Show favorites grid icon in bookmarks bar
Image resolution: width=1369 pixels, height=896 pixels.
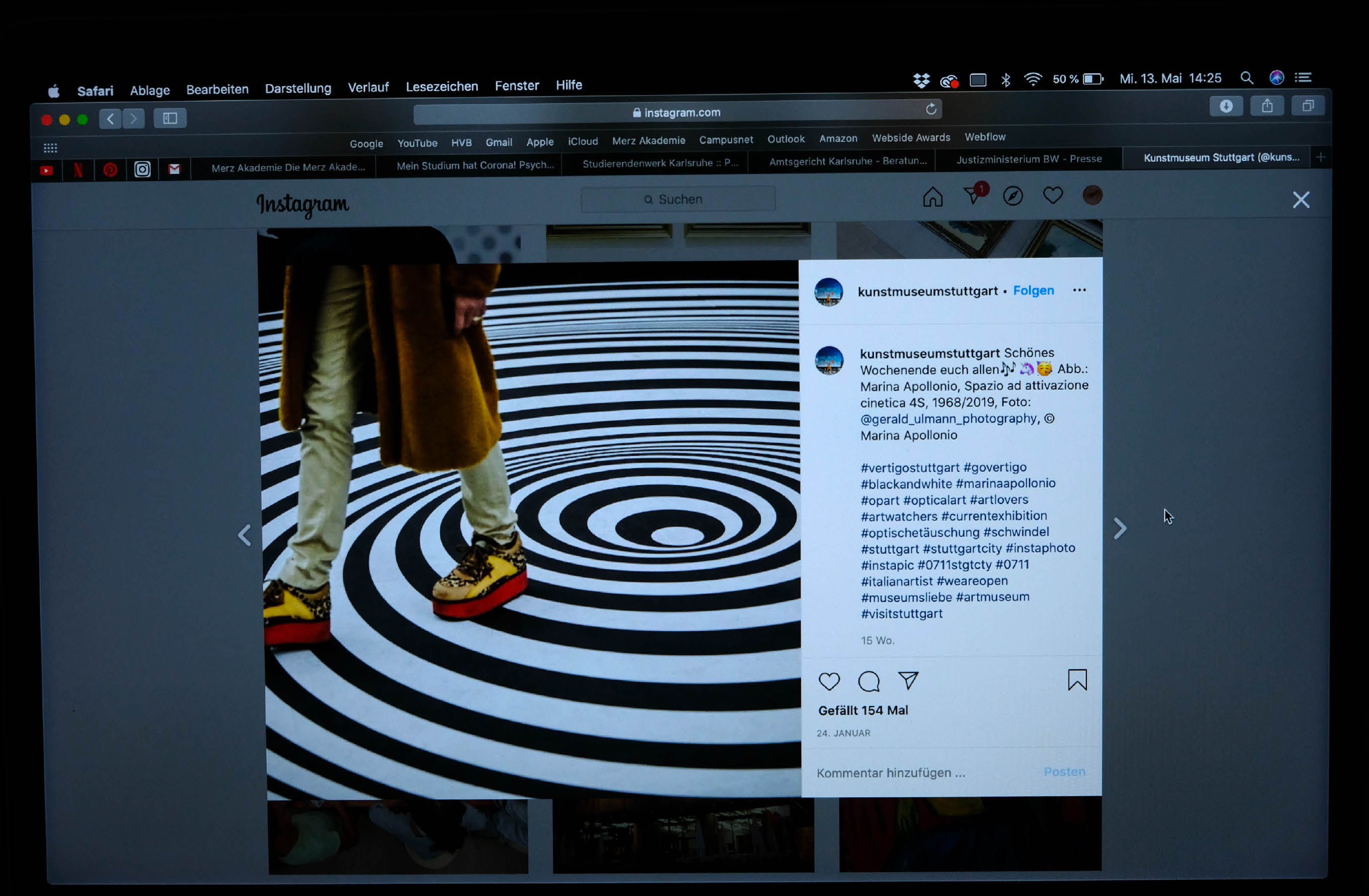tap(51, 148)
